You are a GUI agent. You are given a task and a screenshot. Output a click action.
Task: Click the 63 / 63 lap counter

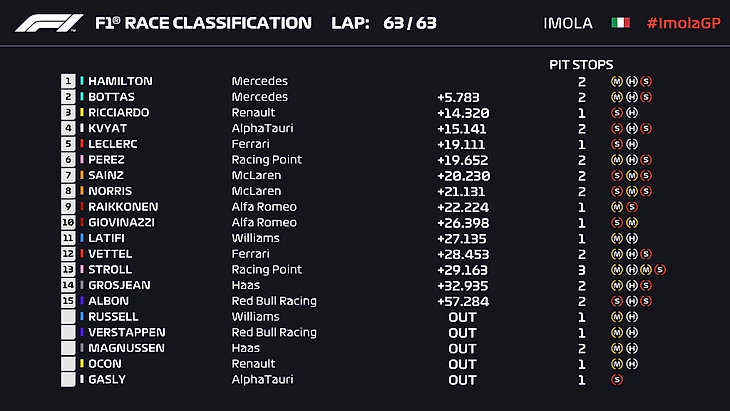click(410, 23)
